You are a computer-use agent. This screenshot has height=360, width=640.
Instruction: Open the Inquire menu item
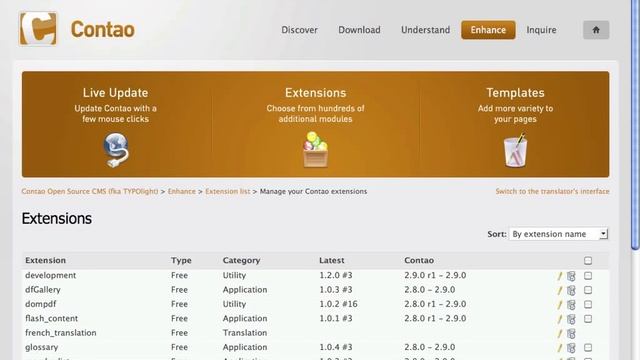[x=541, y=30]
